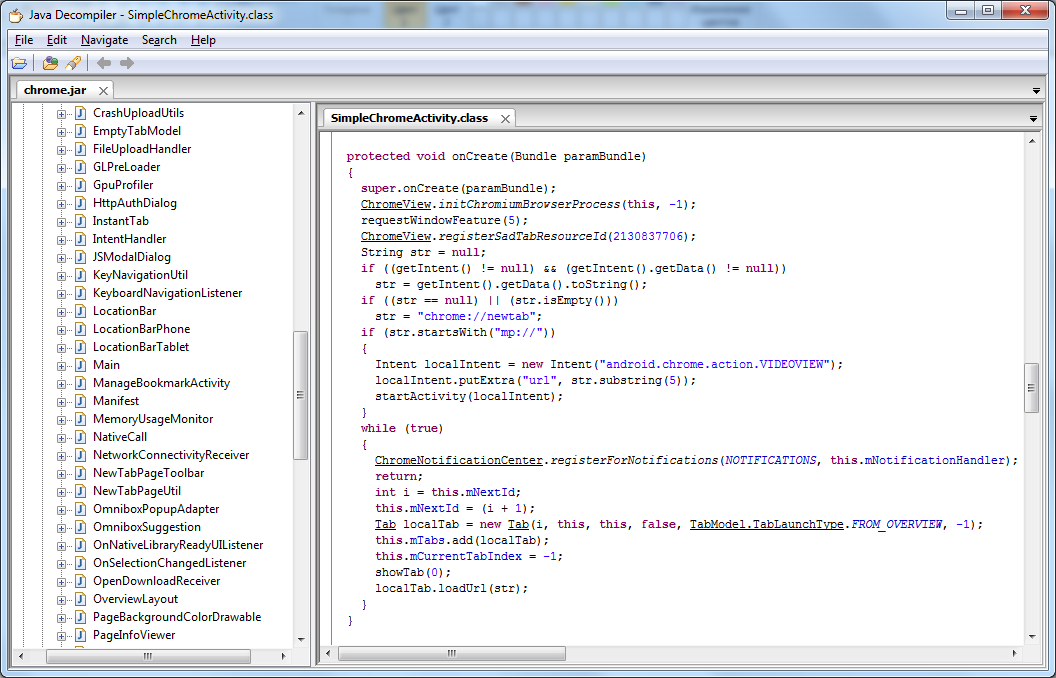Open the File menu
The width and height of the screenshot is (1056, 678).
(x=24, y=40)
